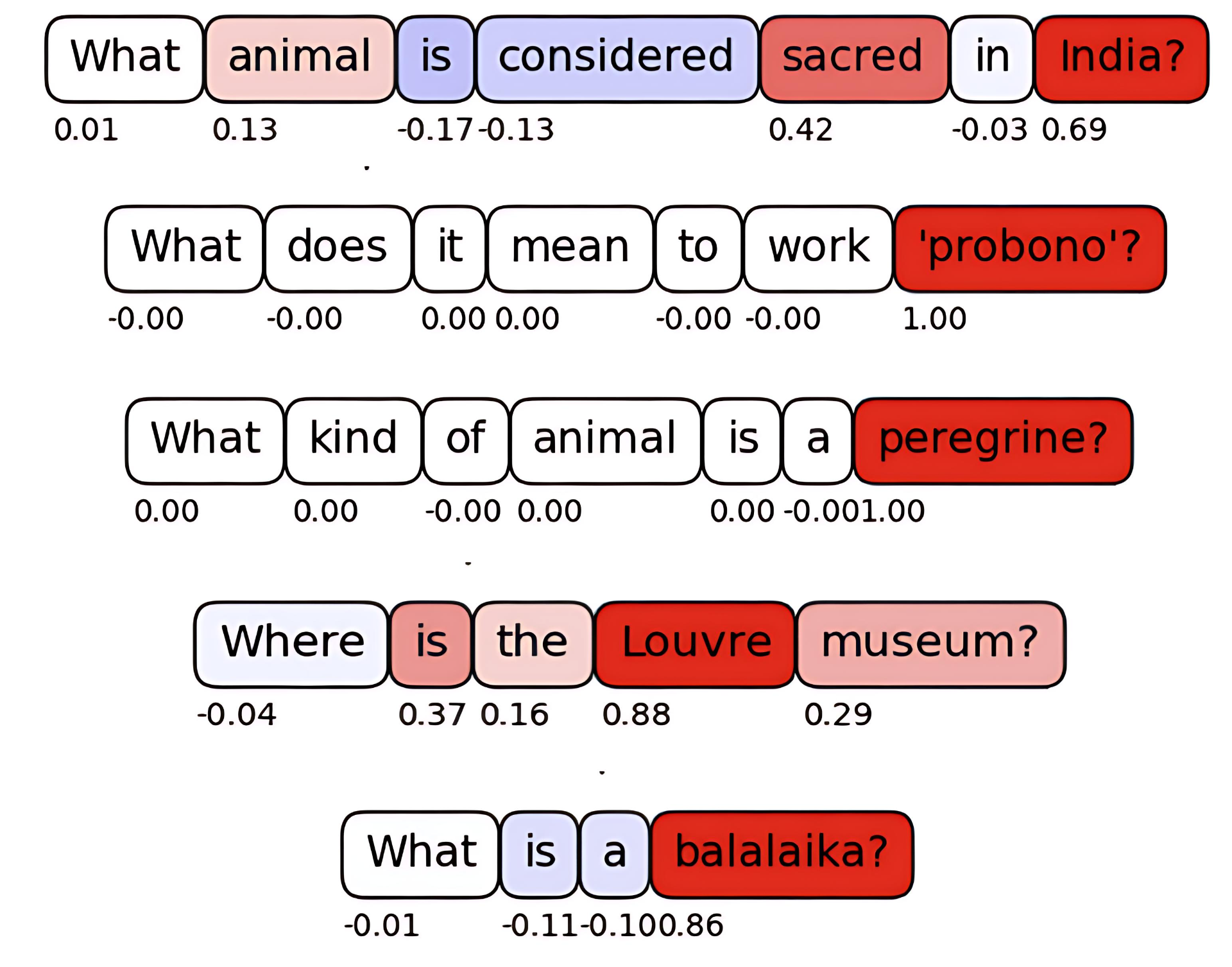This screenshot has width=1232, height=967.
Task: Select the 'of' token box
Action: (x=466, y=441)
